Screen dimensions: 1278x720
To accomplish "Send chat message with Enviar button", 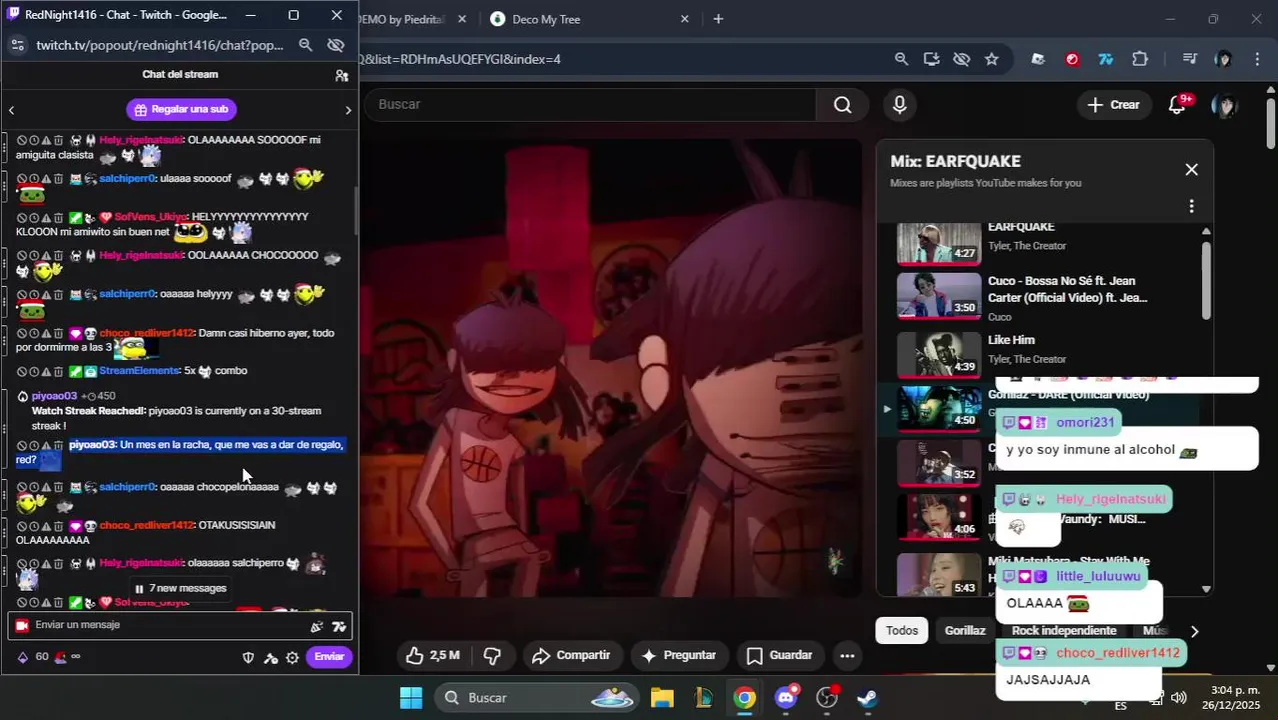I will 329,657.
